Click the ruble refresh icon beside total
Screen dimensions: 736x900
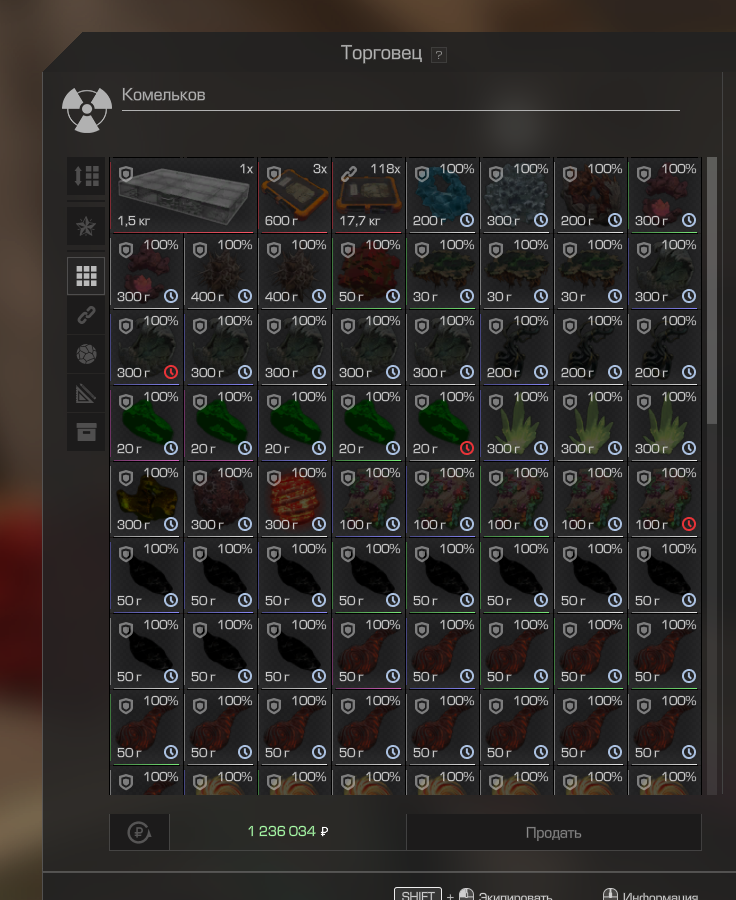click(139, 832)
